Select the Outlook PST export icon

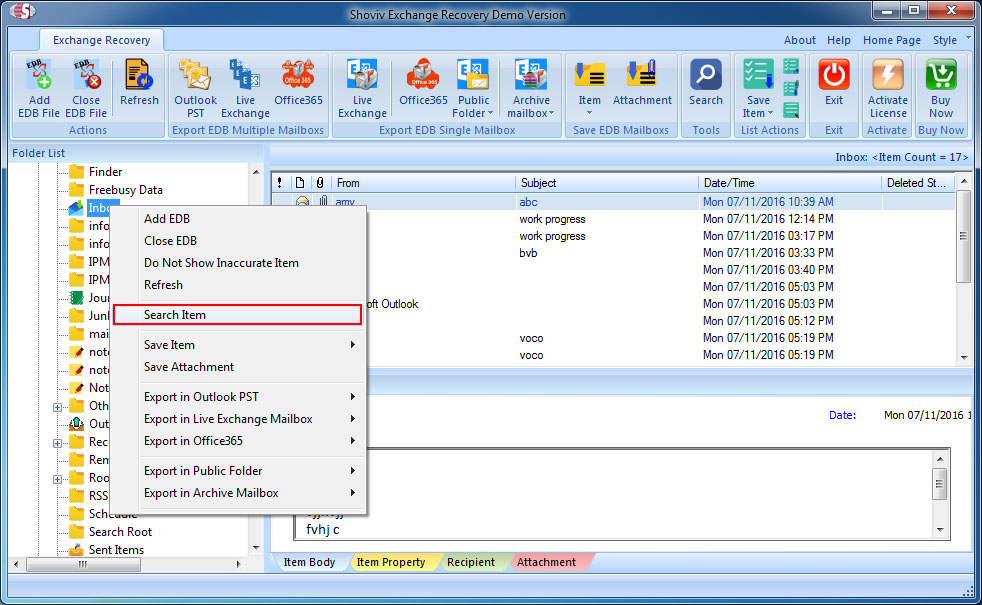[195, 78]
